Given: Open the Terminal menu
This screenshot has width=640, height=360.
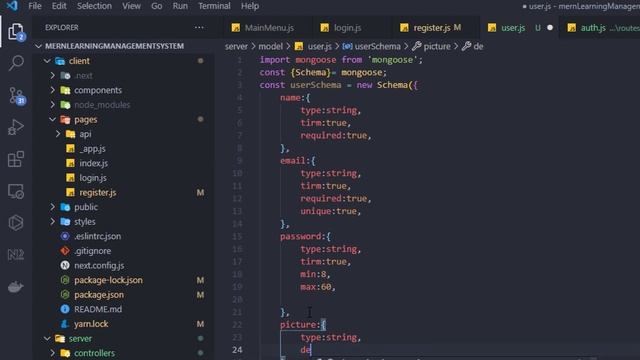Looking at the screenshot, I should coord(214,6).
